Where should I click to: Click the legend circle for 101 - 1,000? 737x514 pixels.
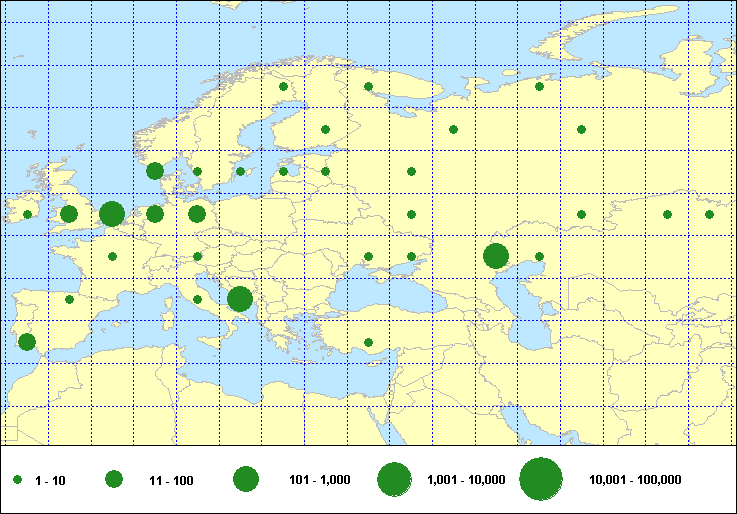pos(246,480)
